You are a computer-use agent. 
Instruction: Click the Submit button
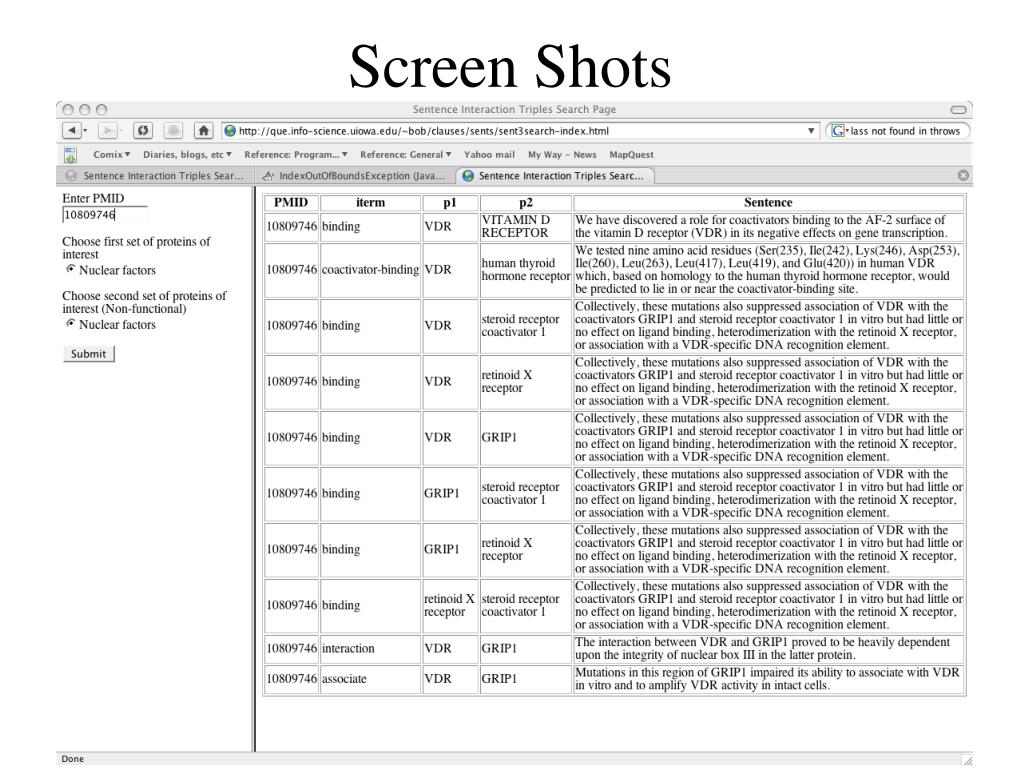click(x=88, y=354)
